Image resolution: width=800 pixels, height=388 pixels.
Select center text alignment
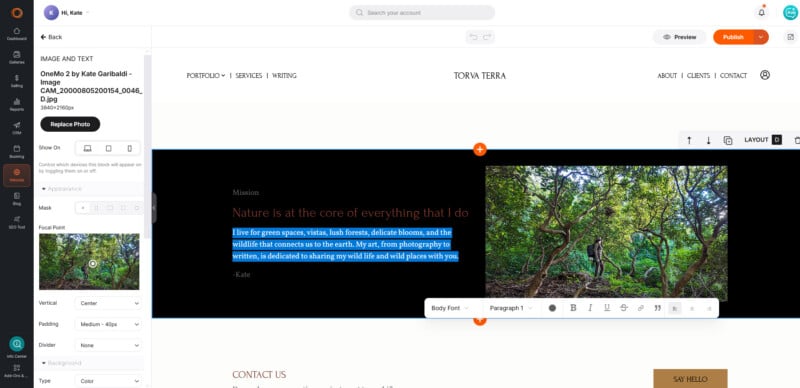[x=692, y=308]
